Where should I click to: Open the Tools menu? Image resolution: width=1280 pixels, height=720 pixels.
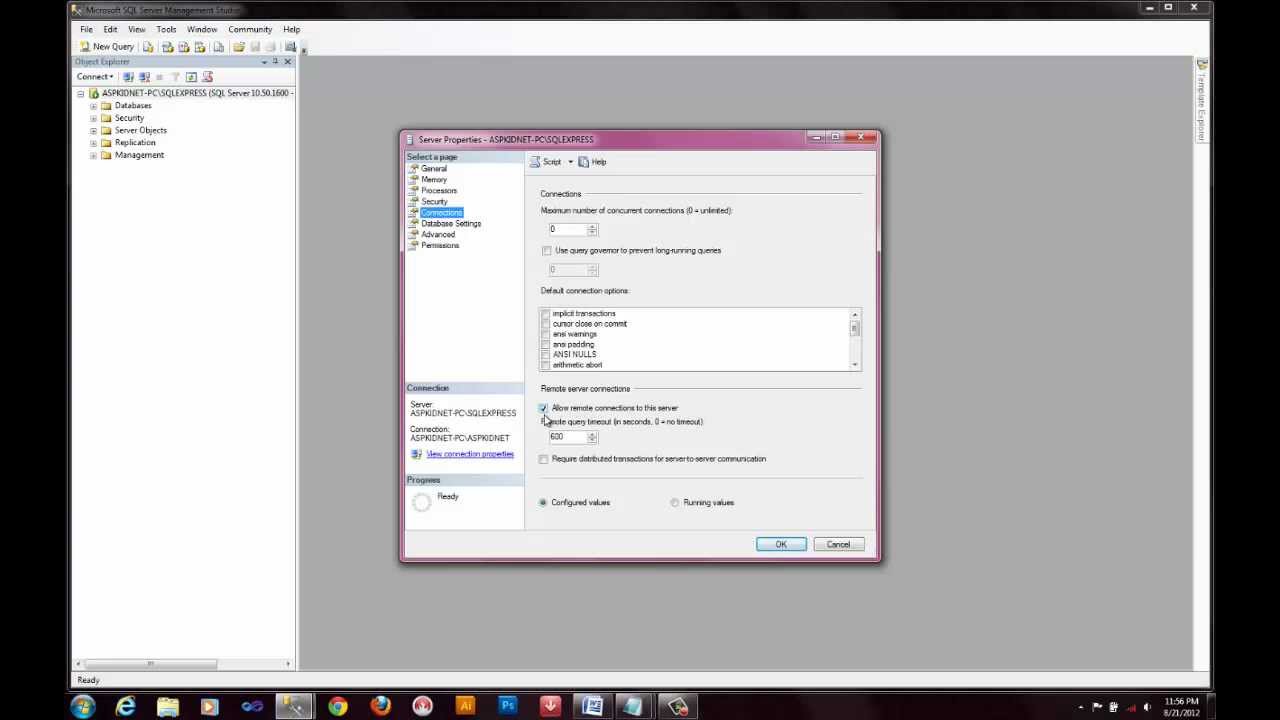[166, 30]
